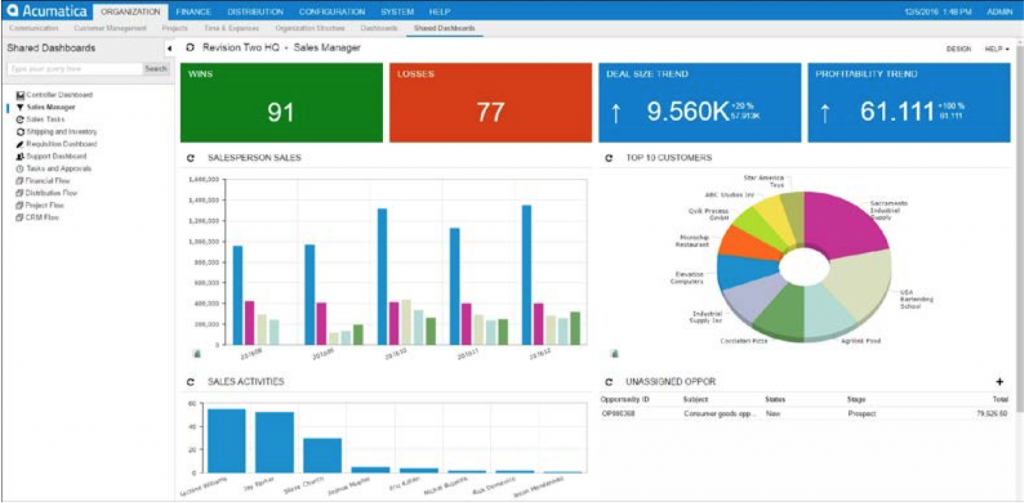Click chart legend icon under Top 10 Customers
Viewport: 1024px width, 503px height.
coord(614,353)
